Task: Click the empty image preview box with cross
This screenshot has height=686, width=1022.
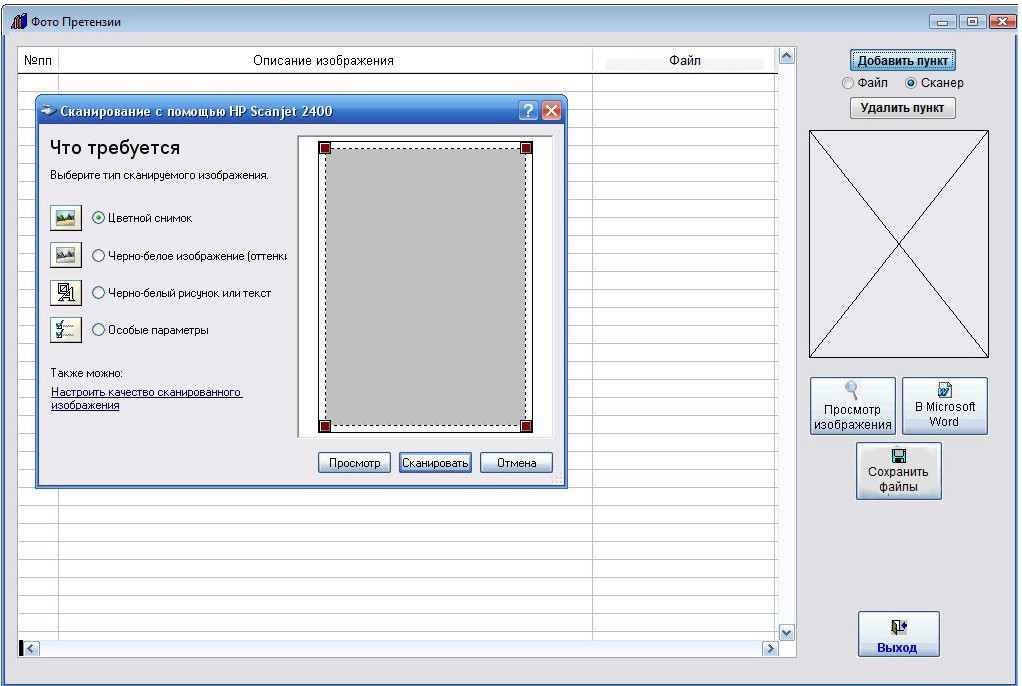Action: coord(899,244)
